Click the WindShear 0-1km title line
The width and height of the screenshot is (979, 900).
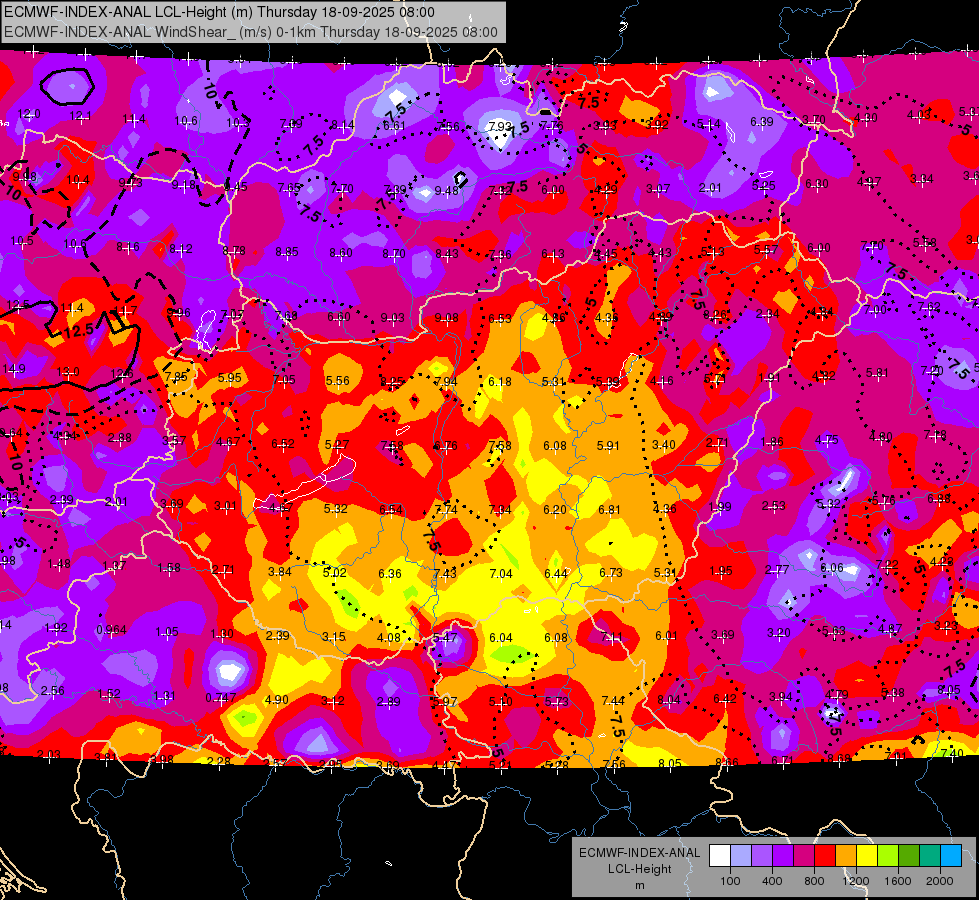[x=251, y=32]
